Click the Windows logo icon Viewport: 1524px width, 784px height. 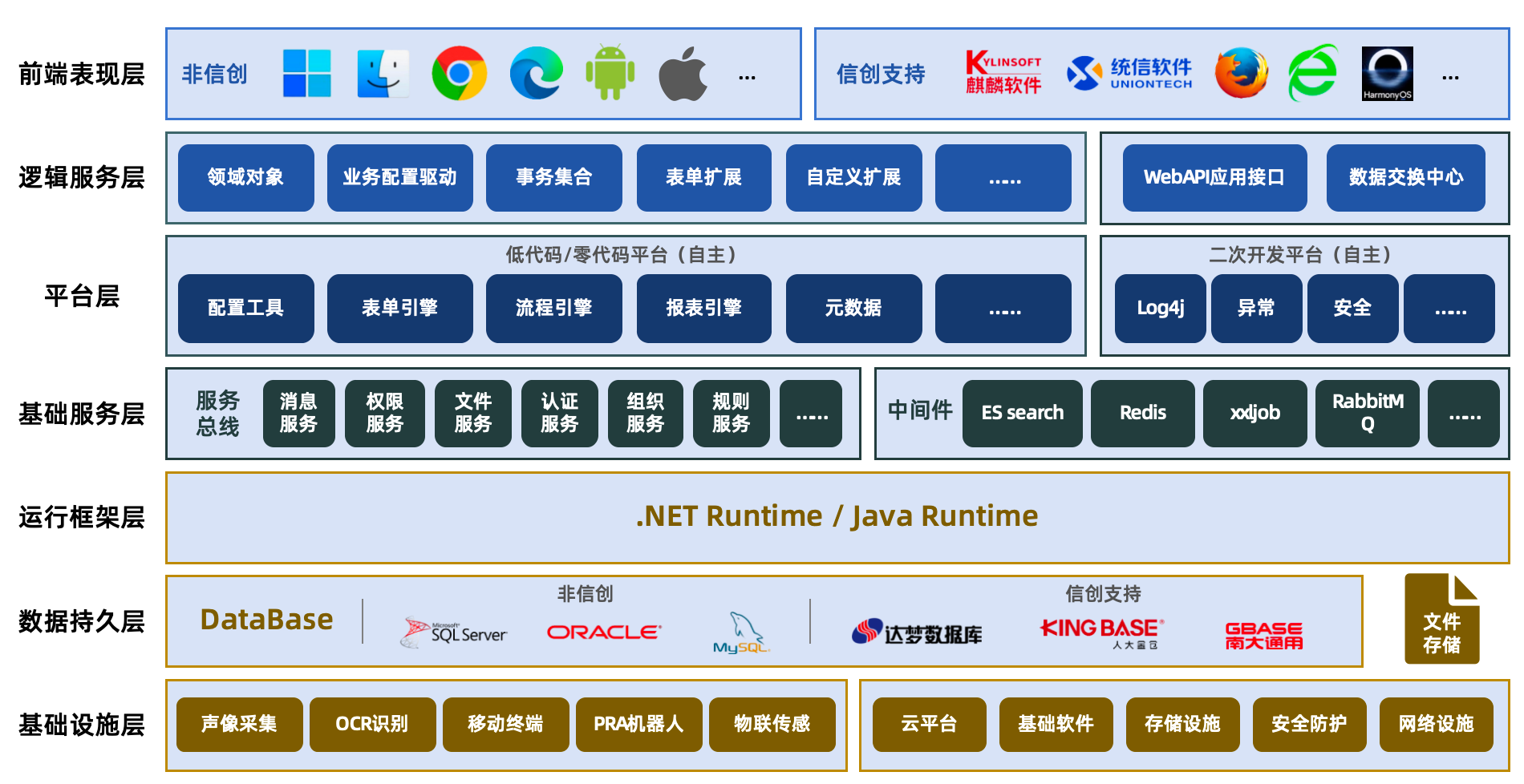tap(306, 74)
